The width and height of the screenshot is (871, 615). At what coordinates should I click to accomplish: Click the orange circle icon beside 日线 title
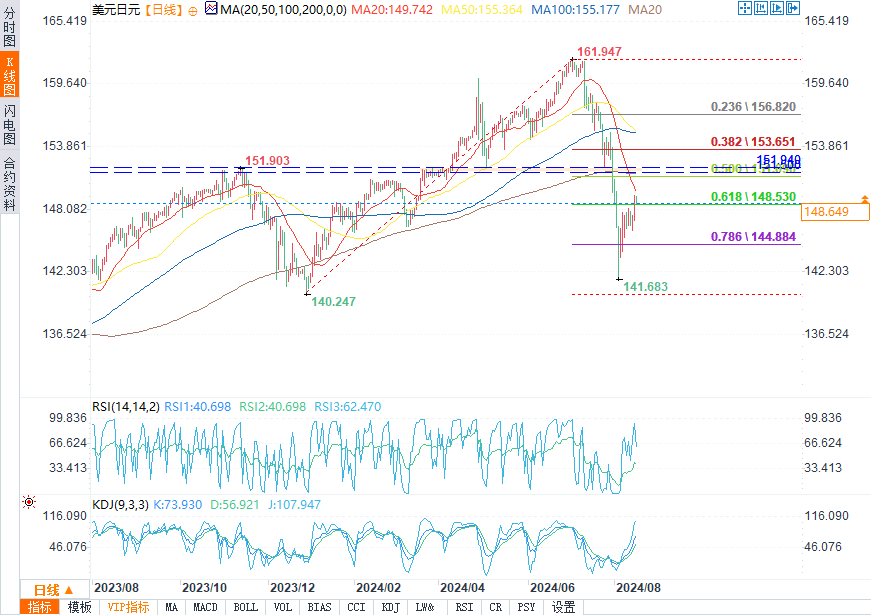(193, 11)
